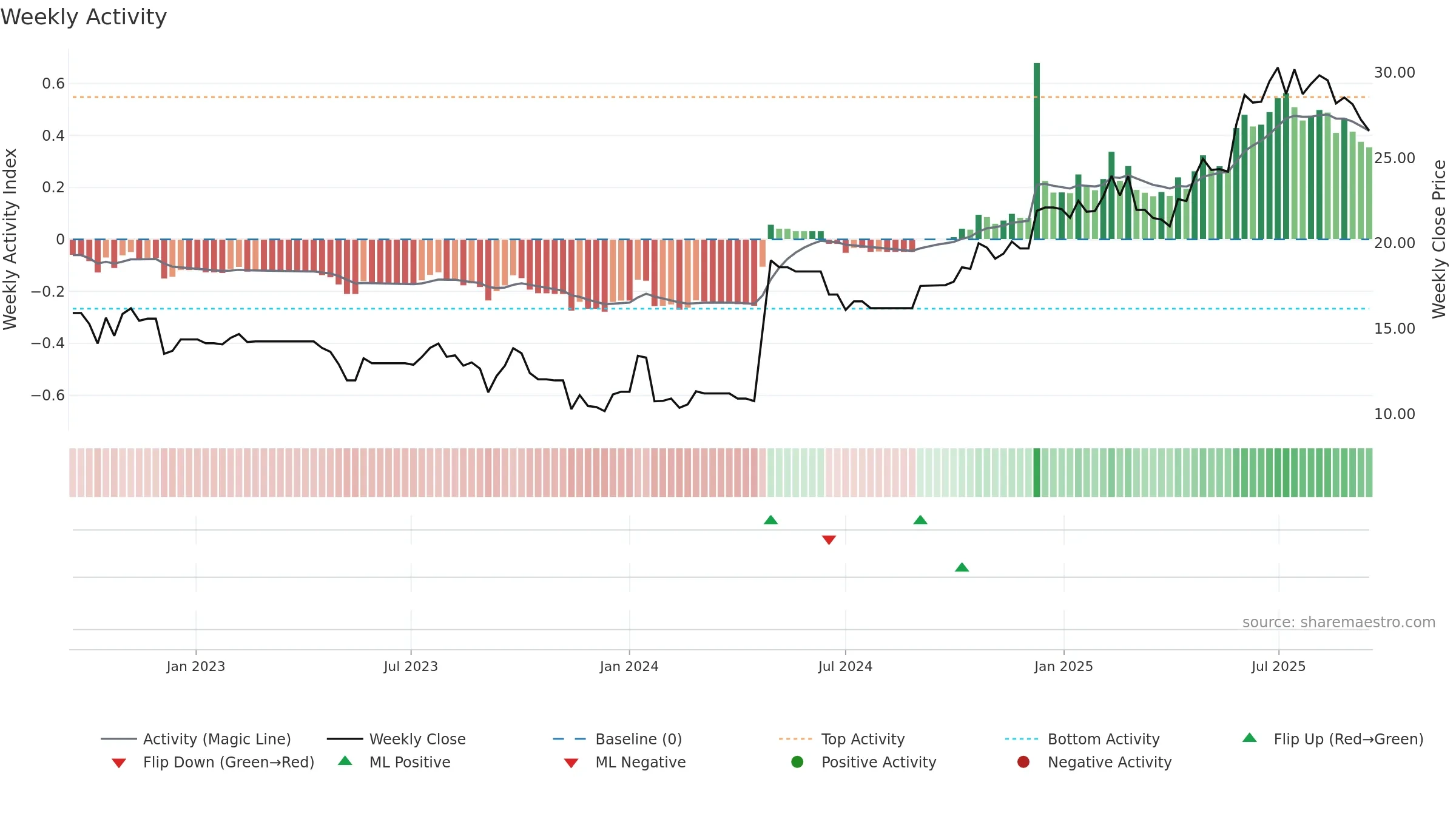Click the red ML Negative legend triangle

pos(571,763)
